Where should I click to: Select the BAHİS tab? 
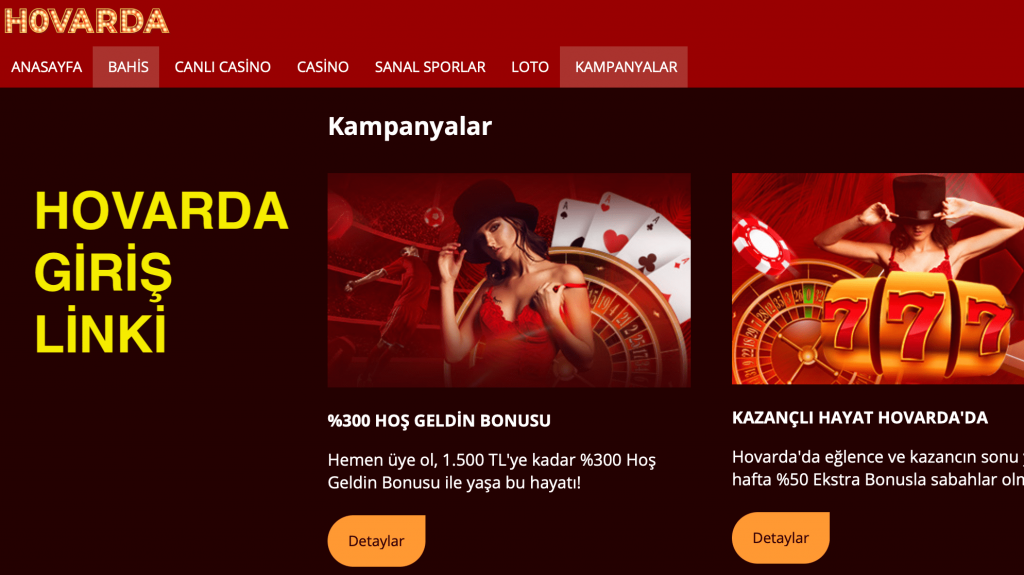coord(126,67)
